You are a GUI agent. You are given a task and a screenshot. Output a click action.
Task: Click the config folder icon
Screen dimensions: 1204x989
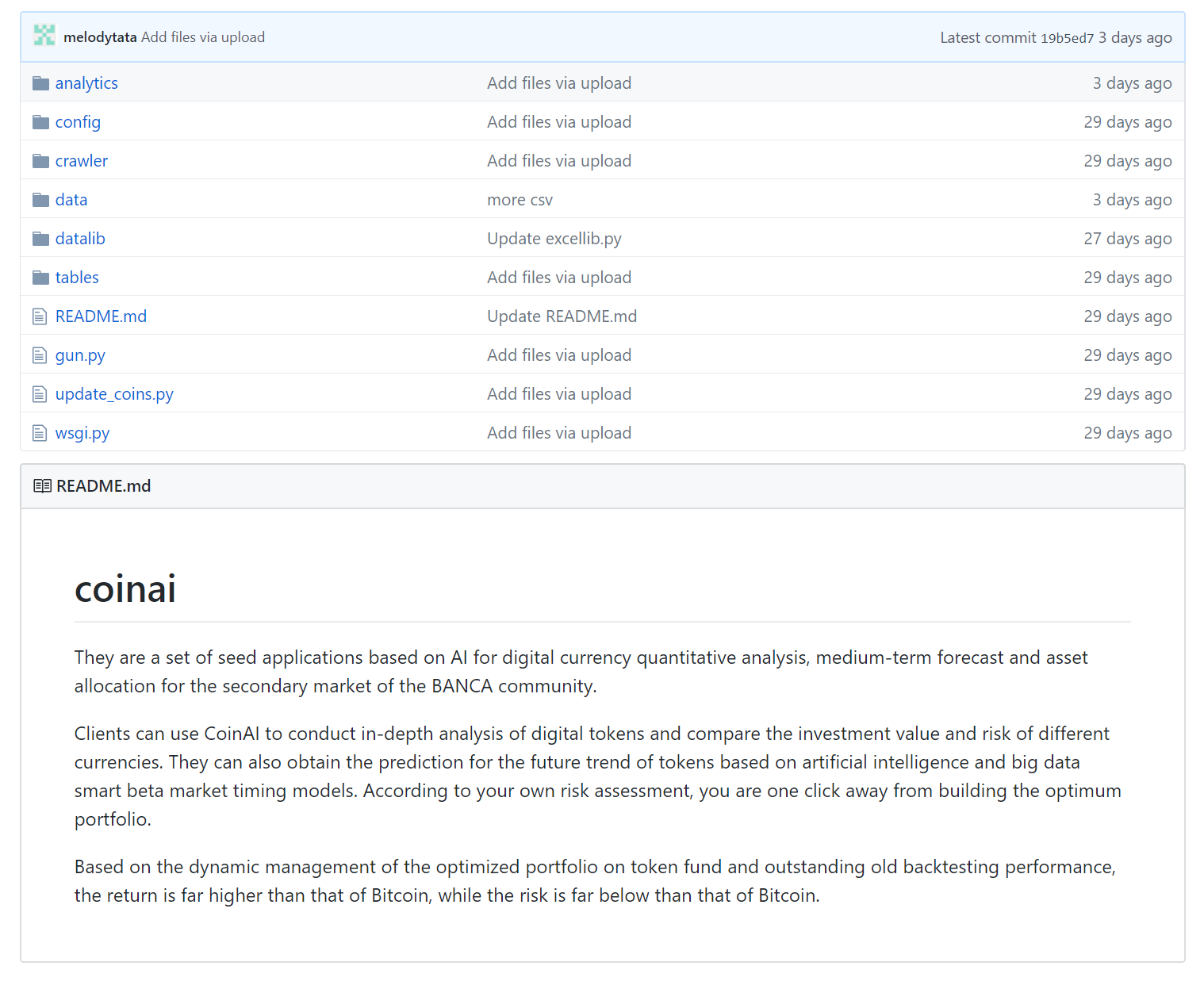pos(40,122)
